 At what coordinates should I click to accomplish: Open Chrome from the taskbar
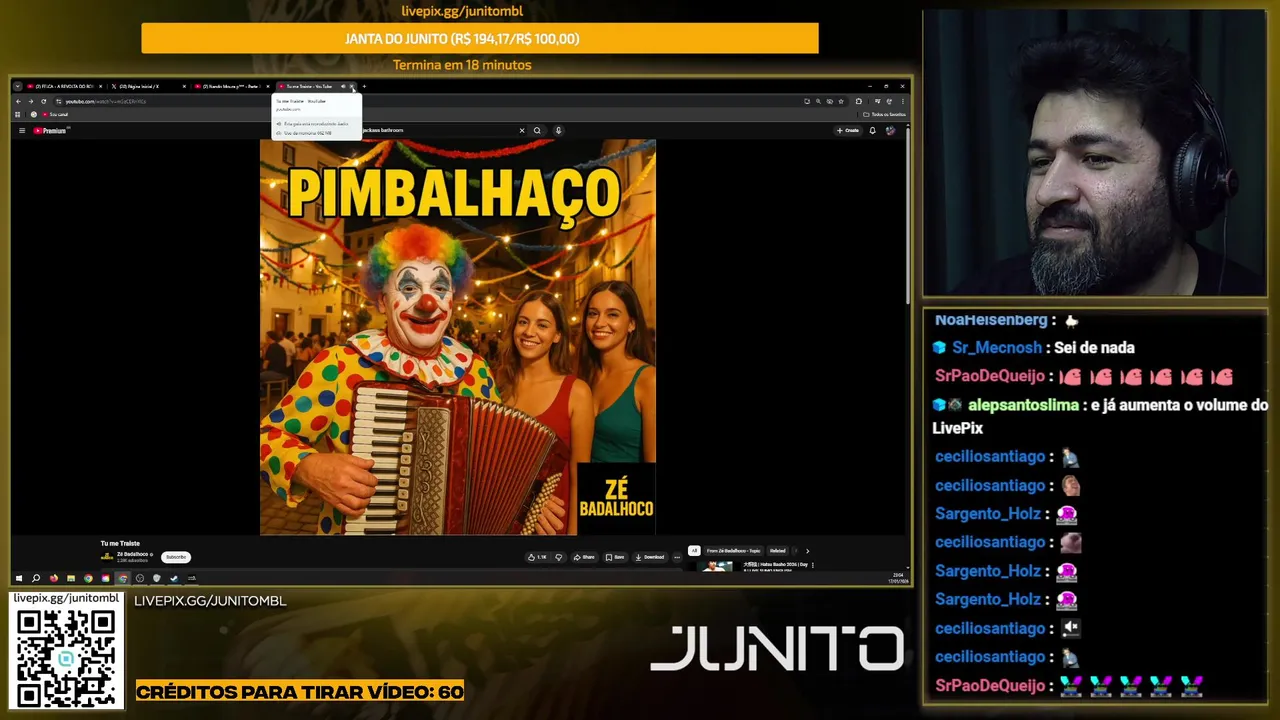tap(88, 578)
